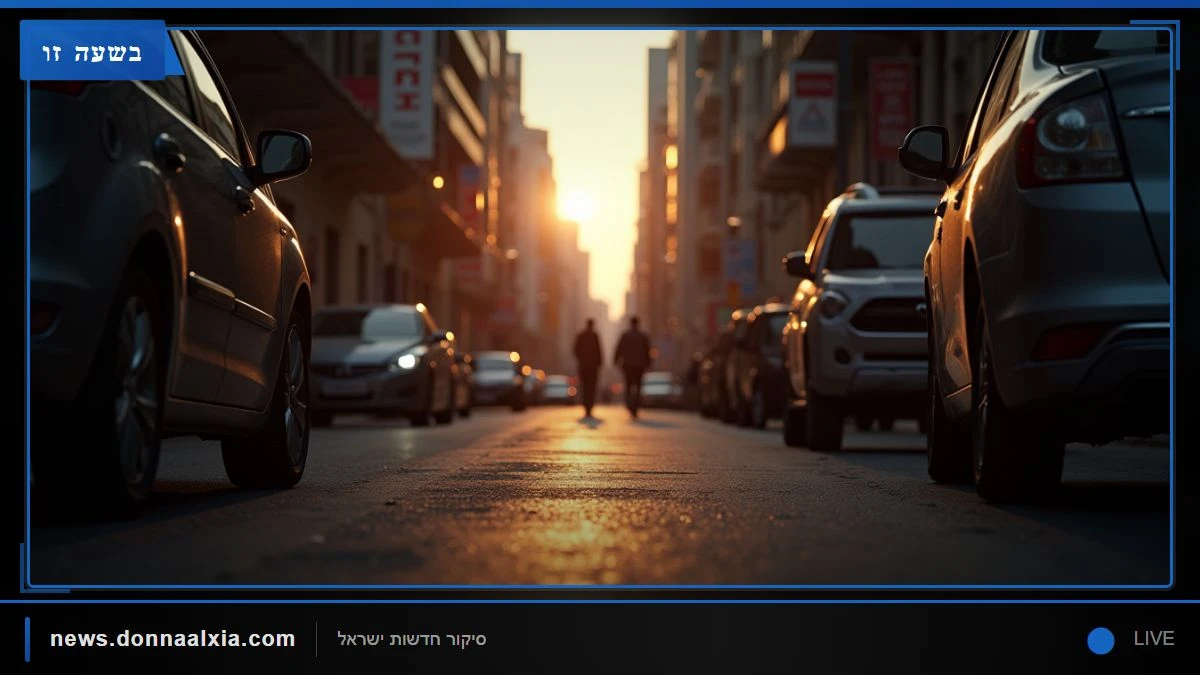Open the news.donnaalxia.com link

(173, 639)
